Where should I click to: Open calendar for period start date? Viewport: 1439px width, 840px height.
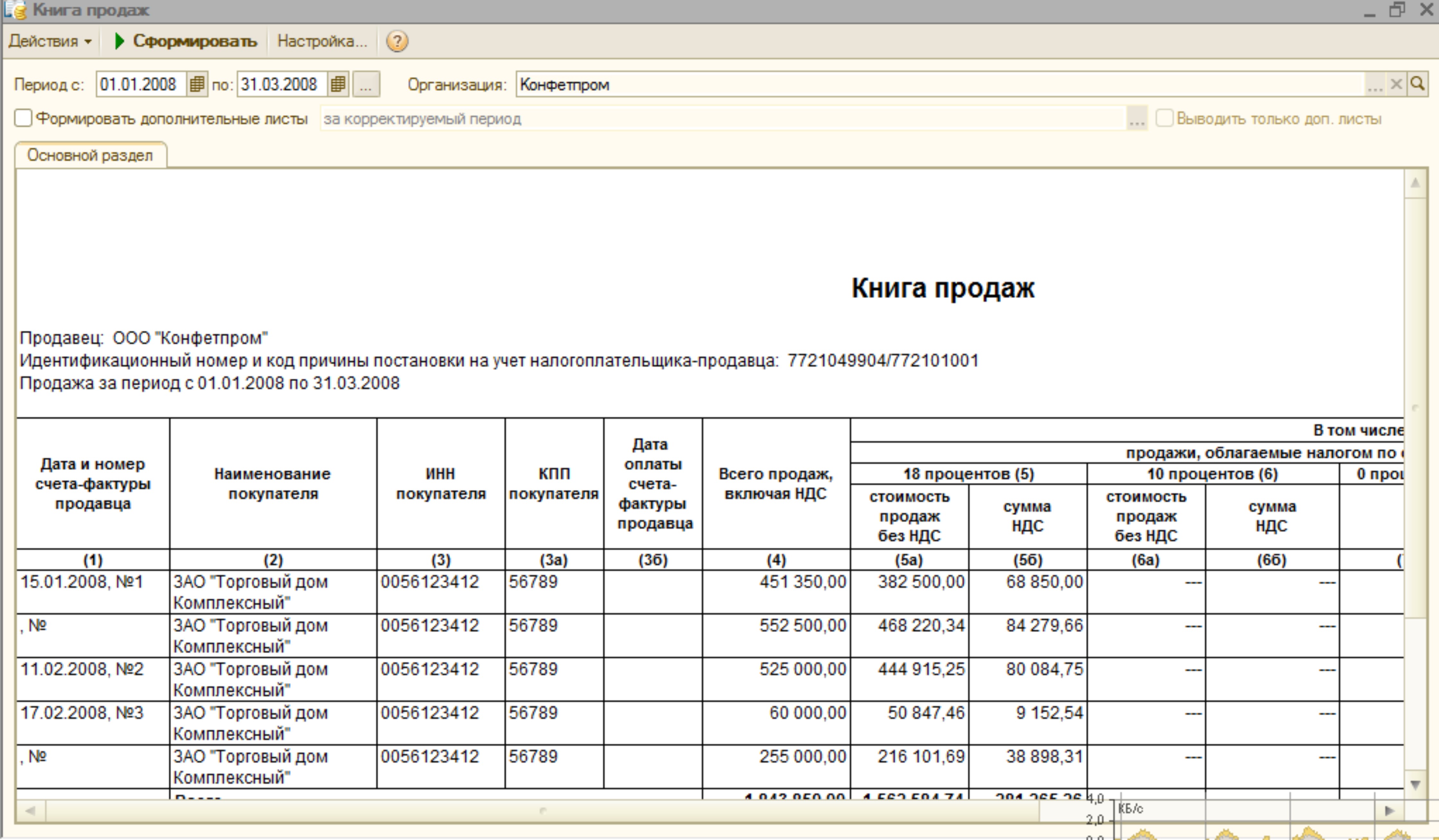pos(197,84)
